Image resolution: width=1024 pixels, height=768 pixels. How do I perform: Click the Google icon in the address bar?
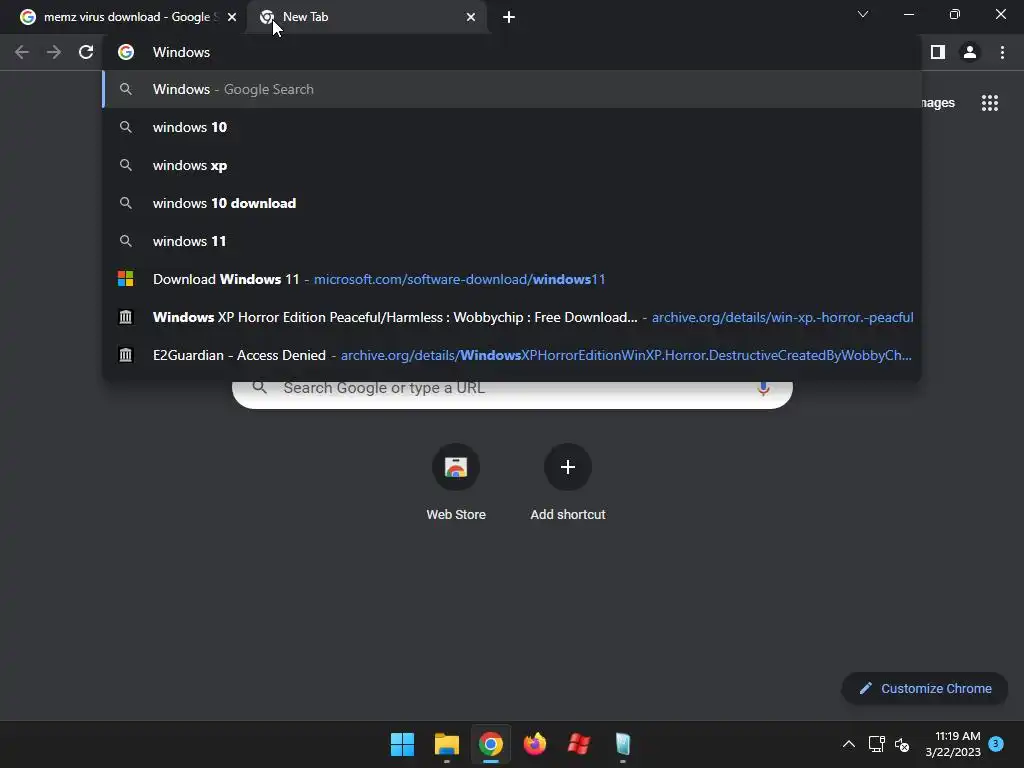126,52
